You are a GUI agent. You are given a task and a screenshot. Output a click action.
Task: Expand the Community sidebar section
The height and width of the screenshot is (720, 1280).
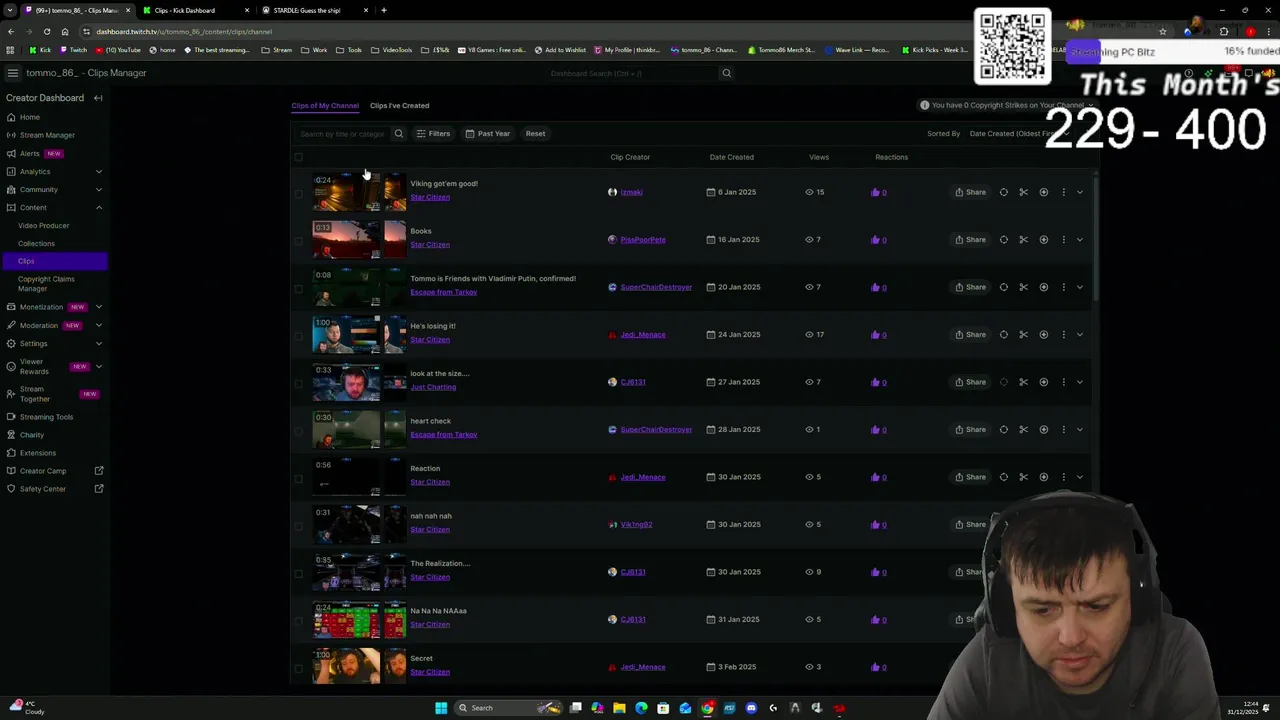pos(98,190)
